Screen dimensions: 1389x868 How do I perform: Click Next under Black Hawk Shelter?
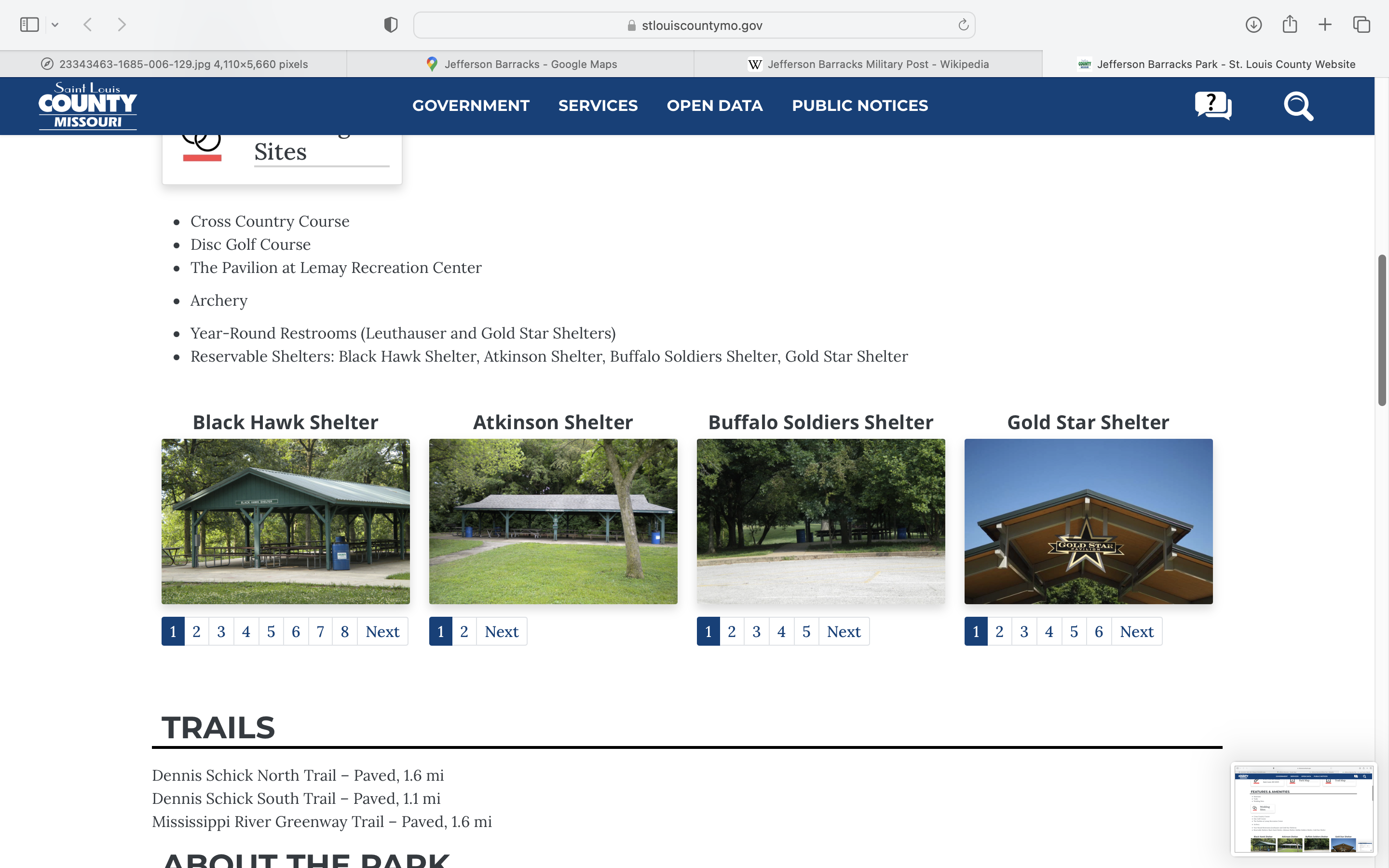(382, 632)
